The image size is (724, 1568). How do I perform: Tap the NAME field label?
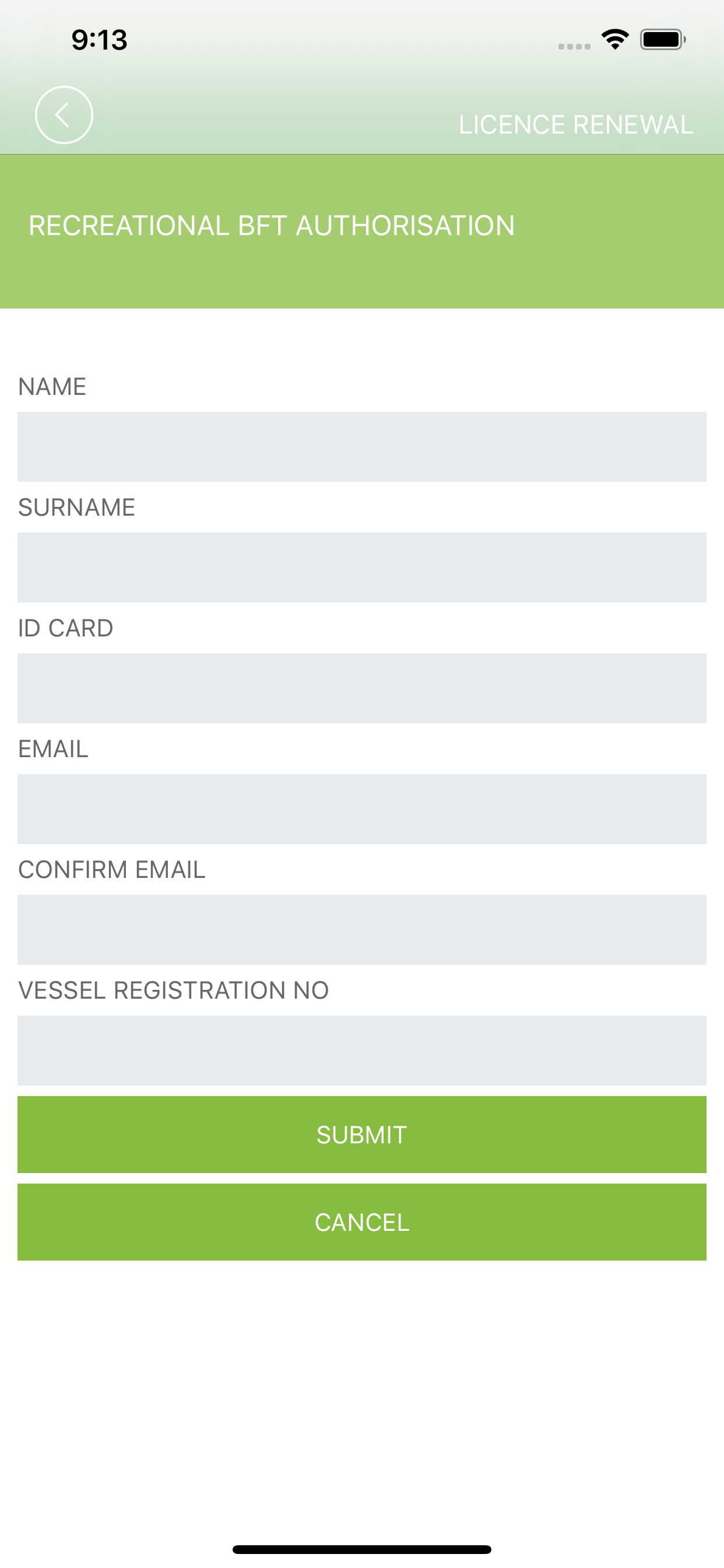point(52,387)
